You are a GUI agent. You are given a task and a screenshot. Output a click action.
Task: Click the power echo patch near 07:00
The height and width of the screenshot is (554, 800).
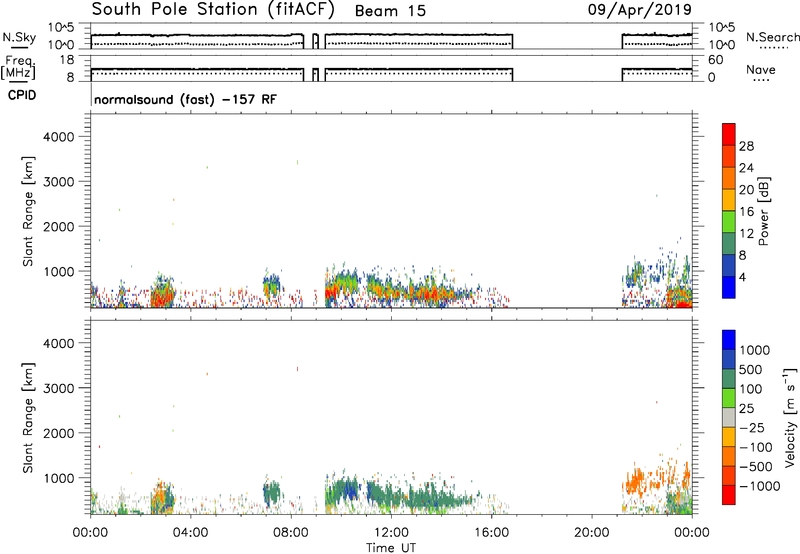point(271,286)
